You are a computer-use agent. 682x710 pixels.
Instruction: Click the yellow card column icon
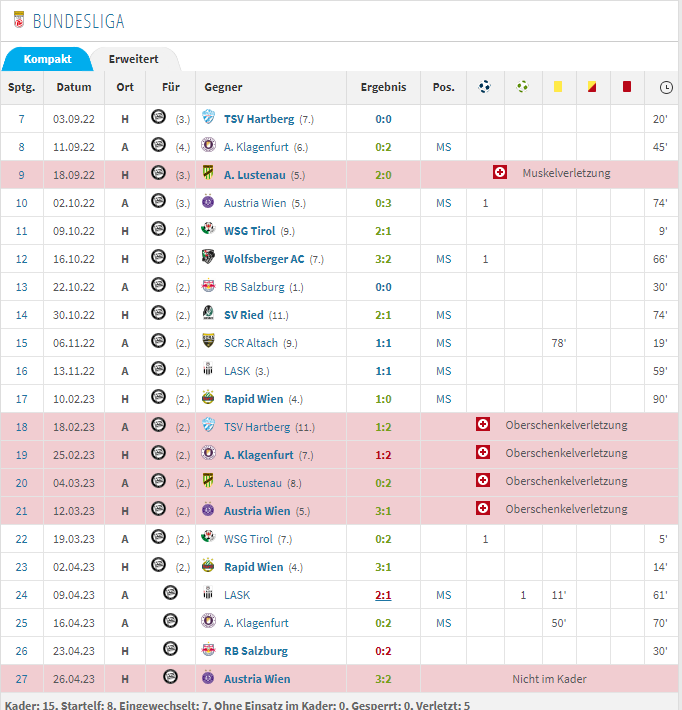(557, 87)
